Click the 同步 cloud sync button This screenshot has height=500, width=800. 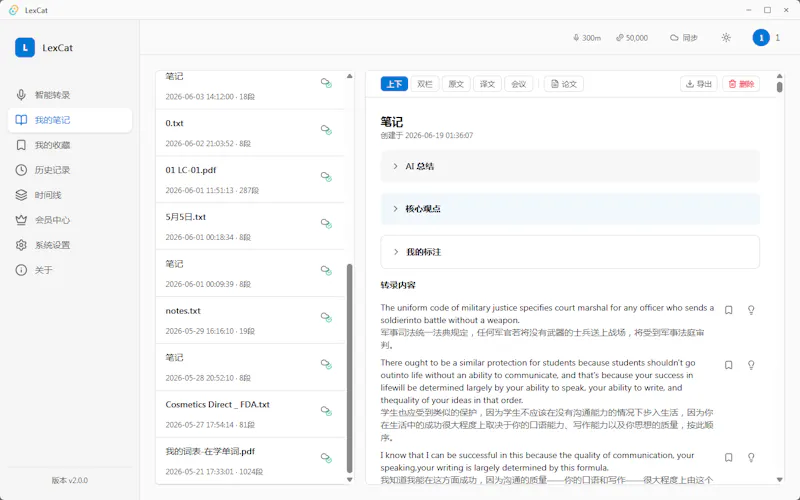684,38
